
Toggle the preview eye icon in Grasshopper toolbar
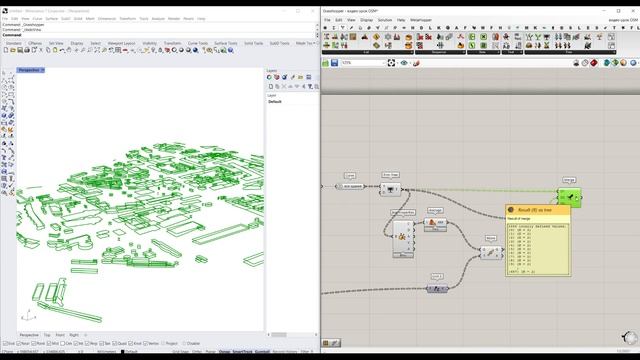(x=404, y=62)
